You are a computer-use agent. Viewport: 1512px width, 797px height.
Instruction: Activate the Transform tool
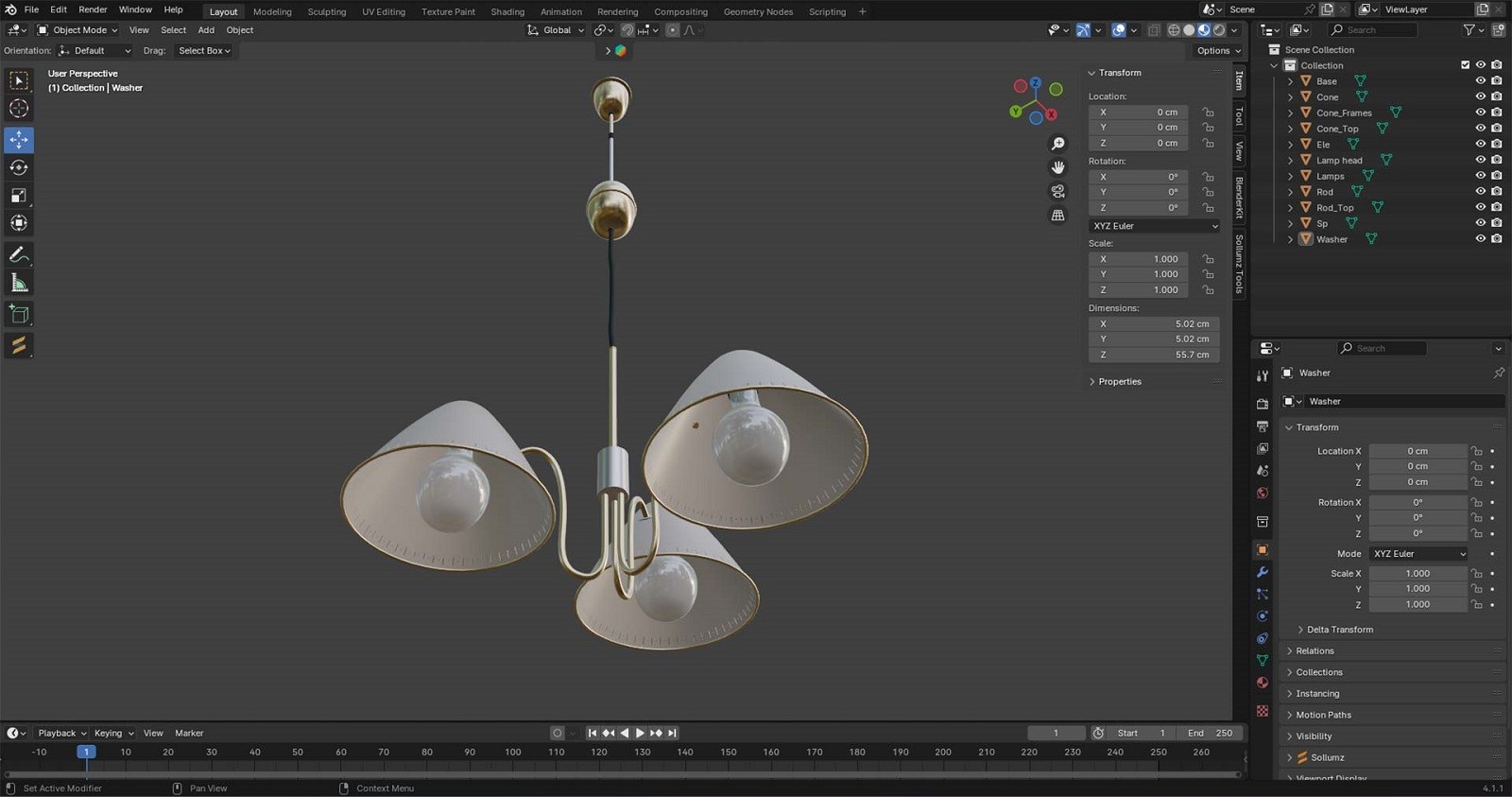19,223
